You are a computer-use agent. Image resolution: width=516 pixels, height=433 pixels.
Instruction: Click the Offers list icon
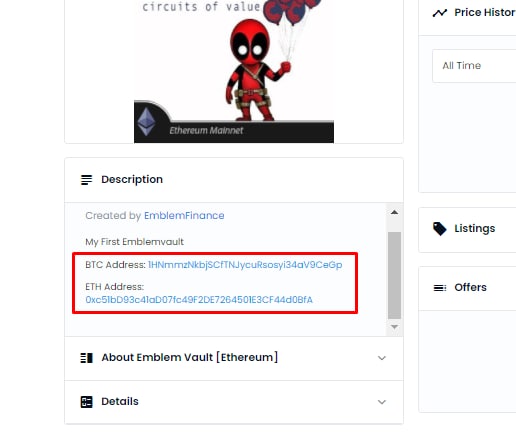(440, 288)
